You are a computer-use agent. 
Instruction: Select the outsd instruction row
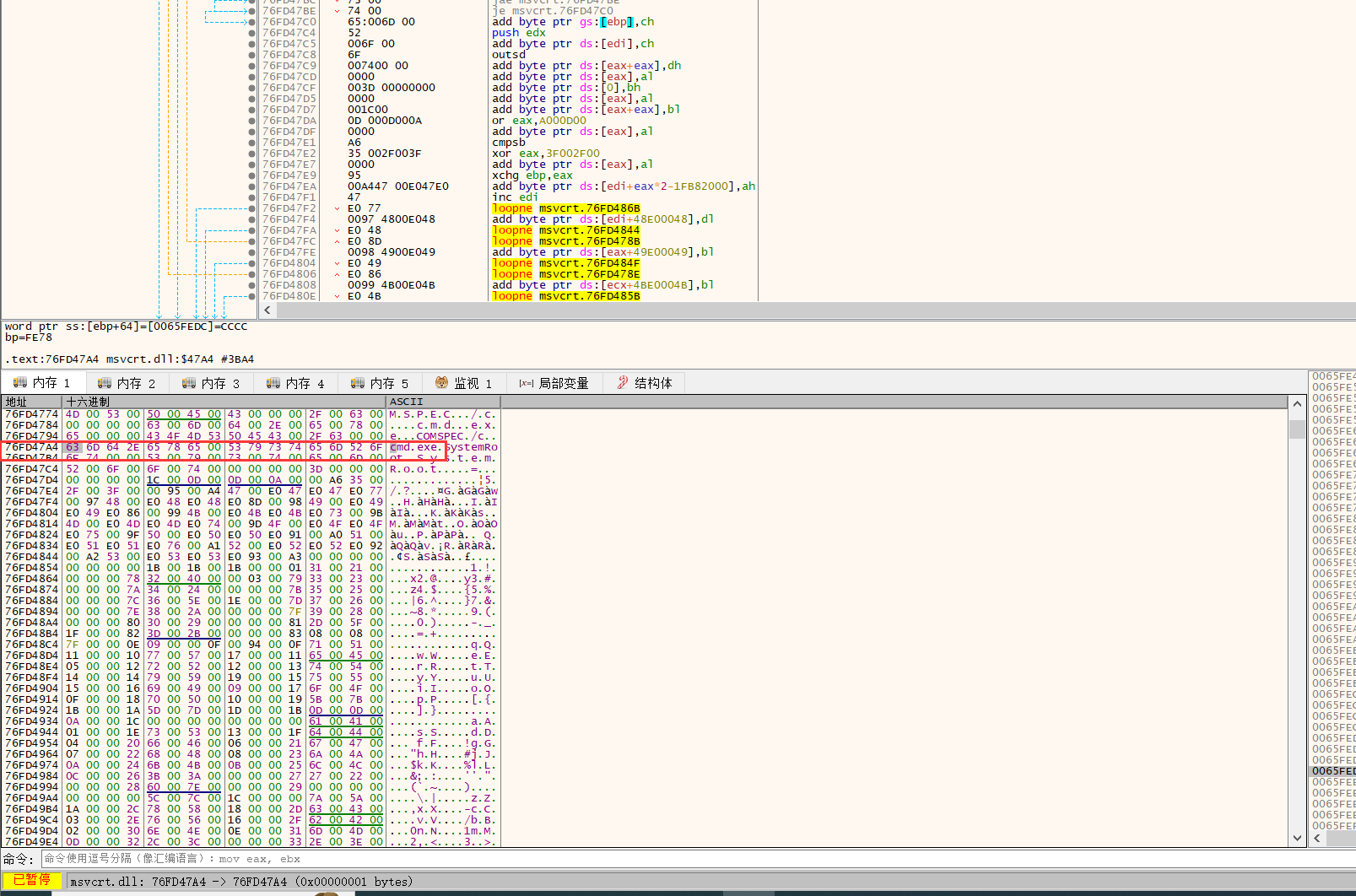click(x=509, y=55)
